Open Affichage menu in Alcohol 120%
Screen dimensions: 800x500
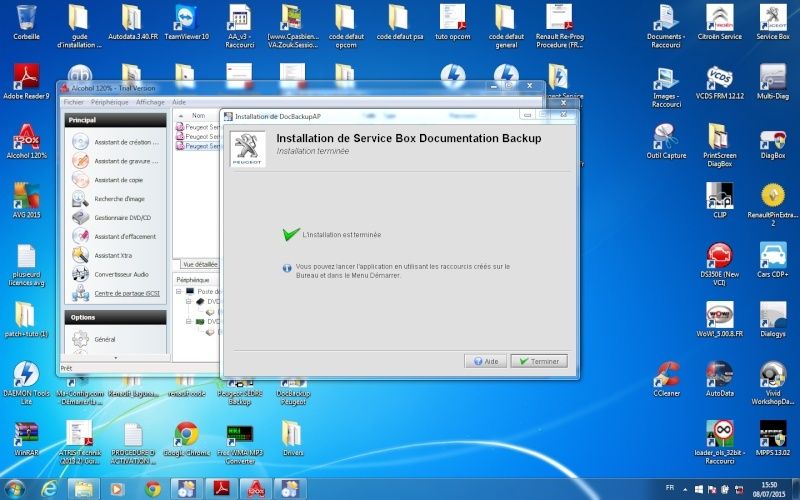click(x=150, y=102)
